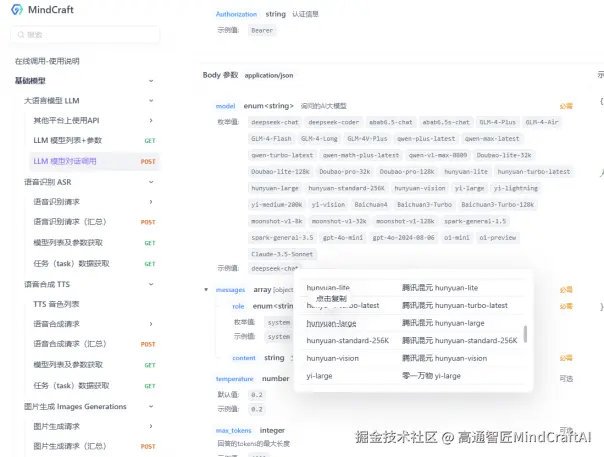Click the application/json content type label
Screen dimensions: 604x457
[269, 76]
